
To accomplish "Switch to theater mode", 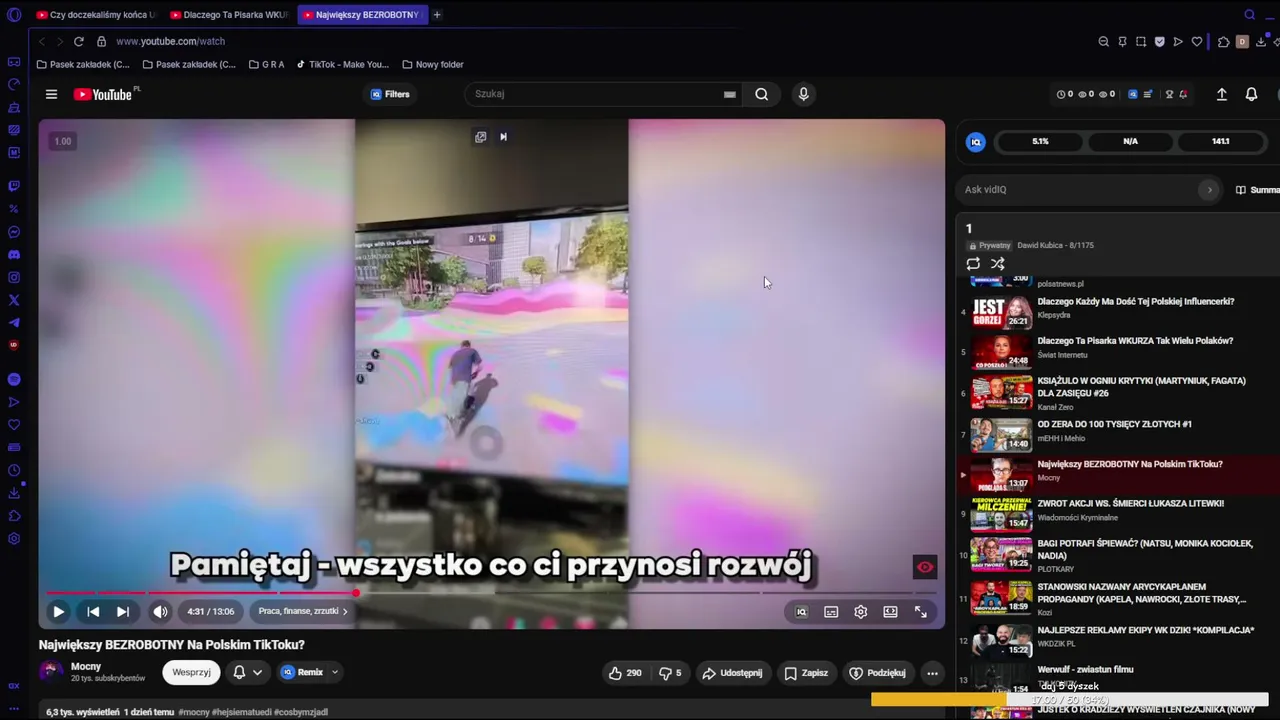I will coord(891,612).
